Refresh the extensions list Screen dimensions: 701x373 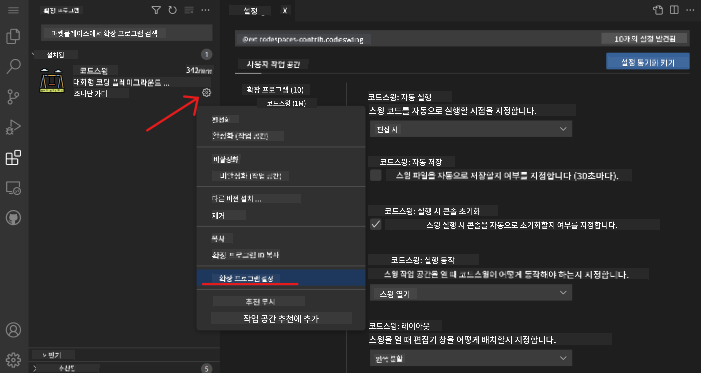click(172, 10)
